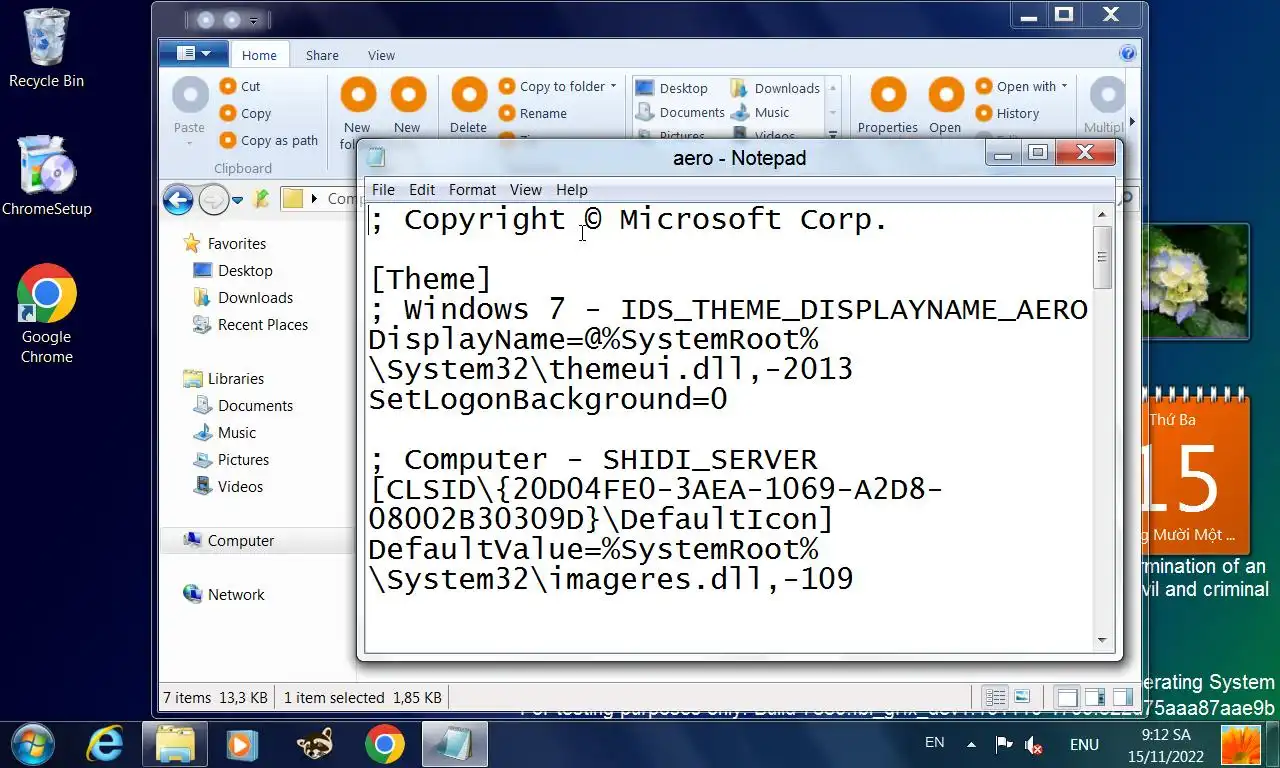Image resolution: width=1280 pixels, height=768 pixels.
Task: Toggle the preview pane layout button
Action: [x=1122, y=697]
